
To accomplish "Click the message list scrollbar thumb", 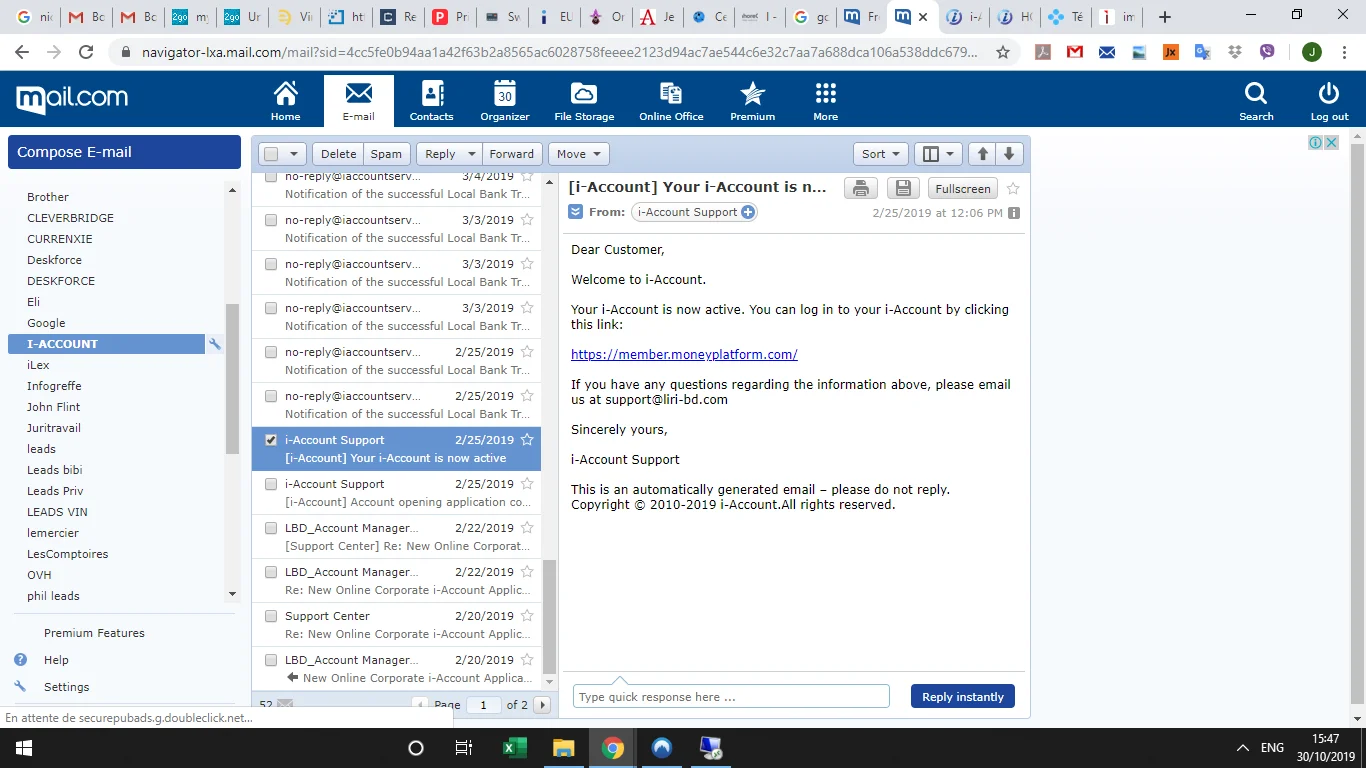I will click(x=549, y=616).
